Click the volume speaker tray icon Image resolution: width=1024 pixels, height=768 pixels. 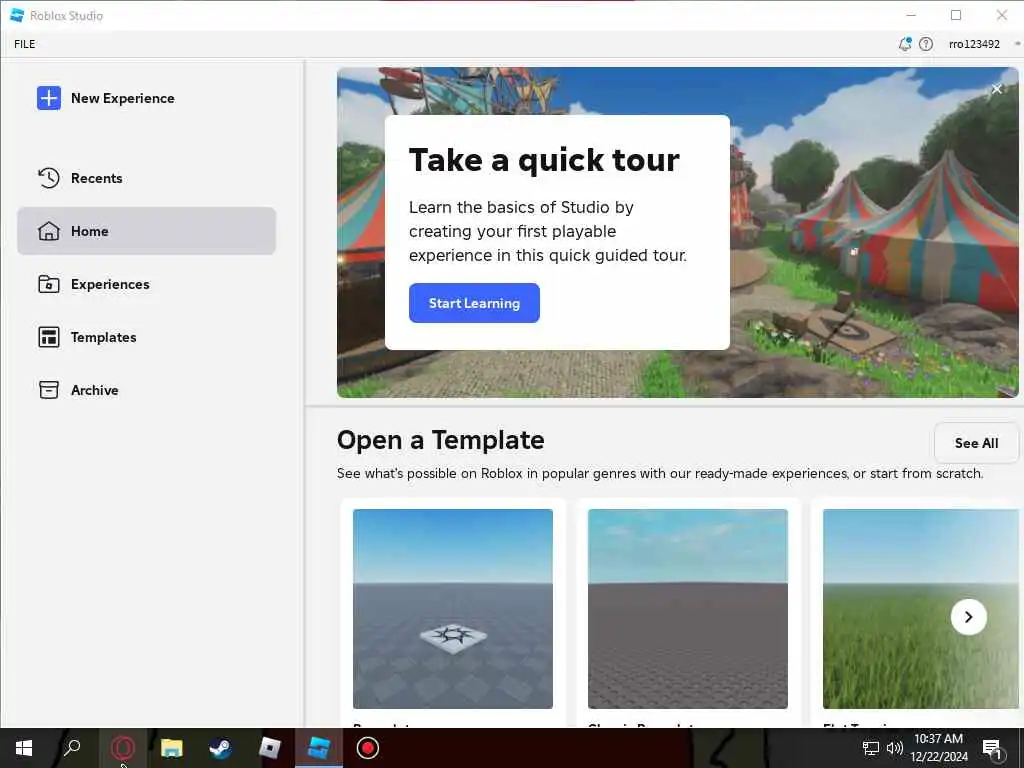[x=895, y=748]
